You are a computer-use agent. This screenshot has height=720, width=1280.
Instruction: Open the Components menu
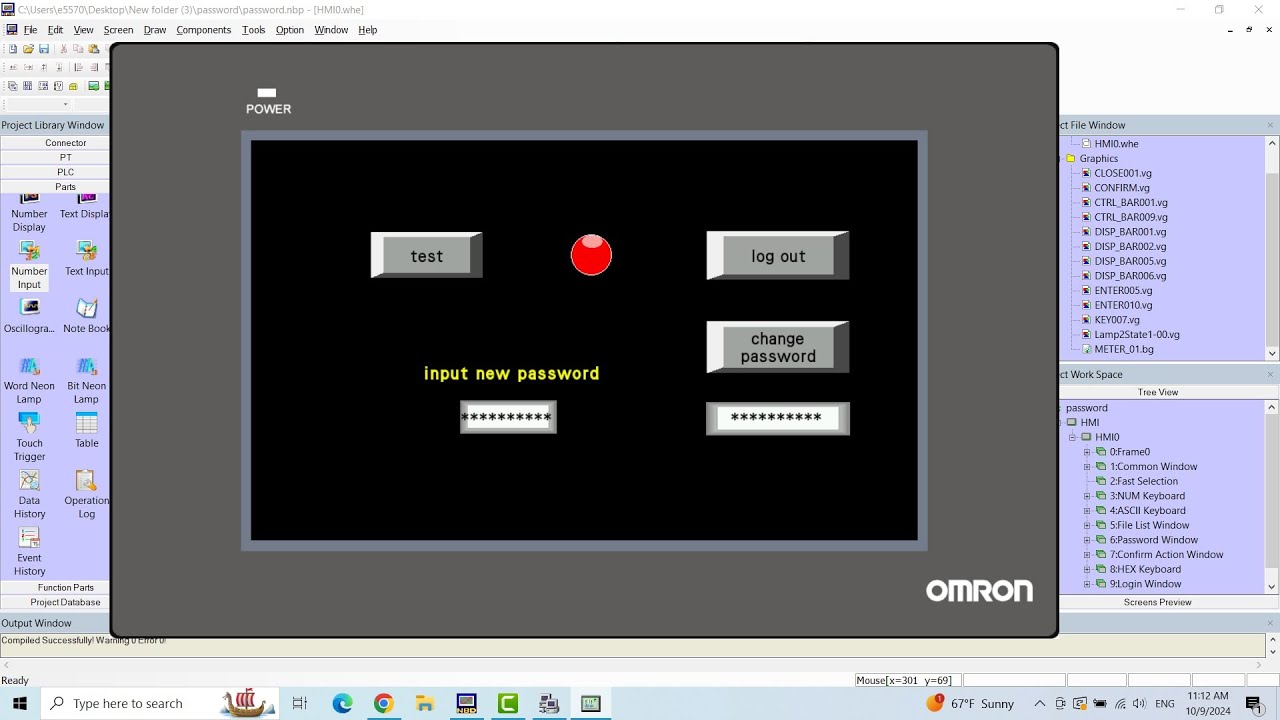pyautogui.click(x=203, y=30)
